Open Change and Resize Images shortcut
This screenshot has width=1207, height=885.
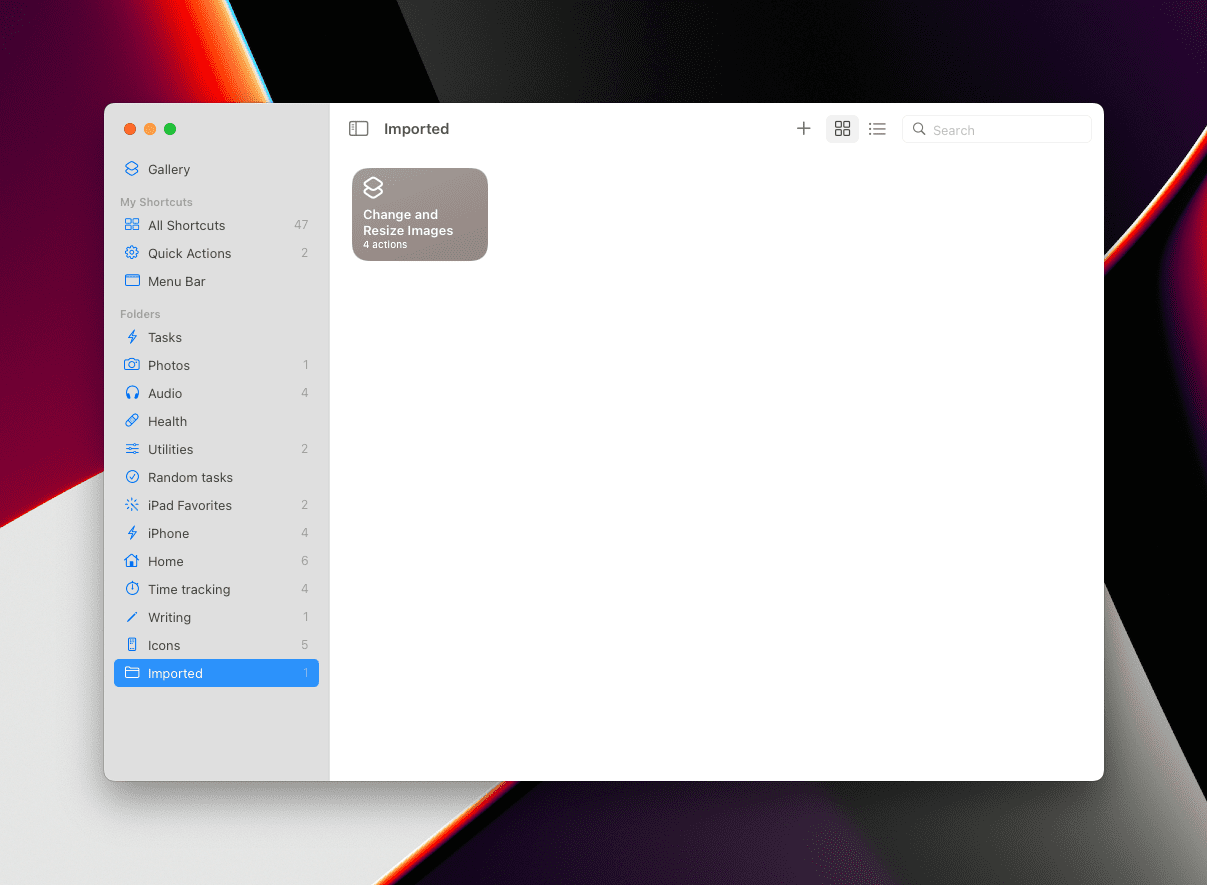420,214
